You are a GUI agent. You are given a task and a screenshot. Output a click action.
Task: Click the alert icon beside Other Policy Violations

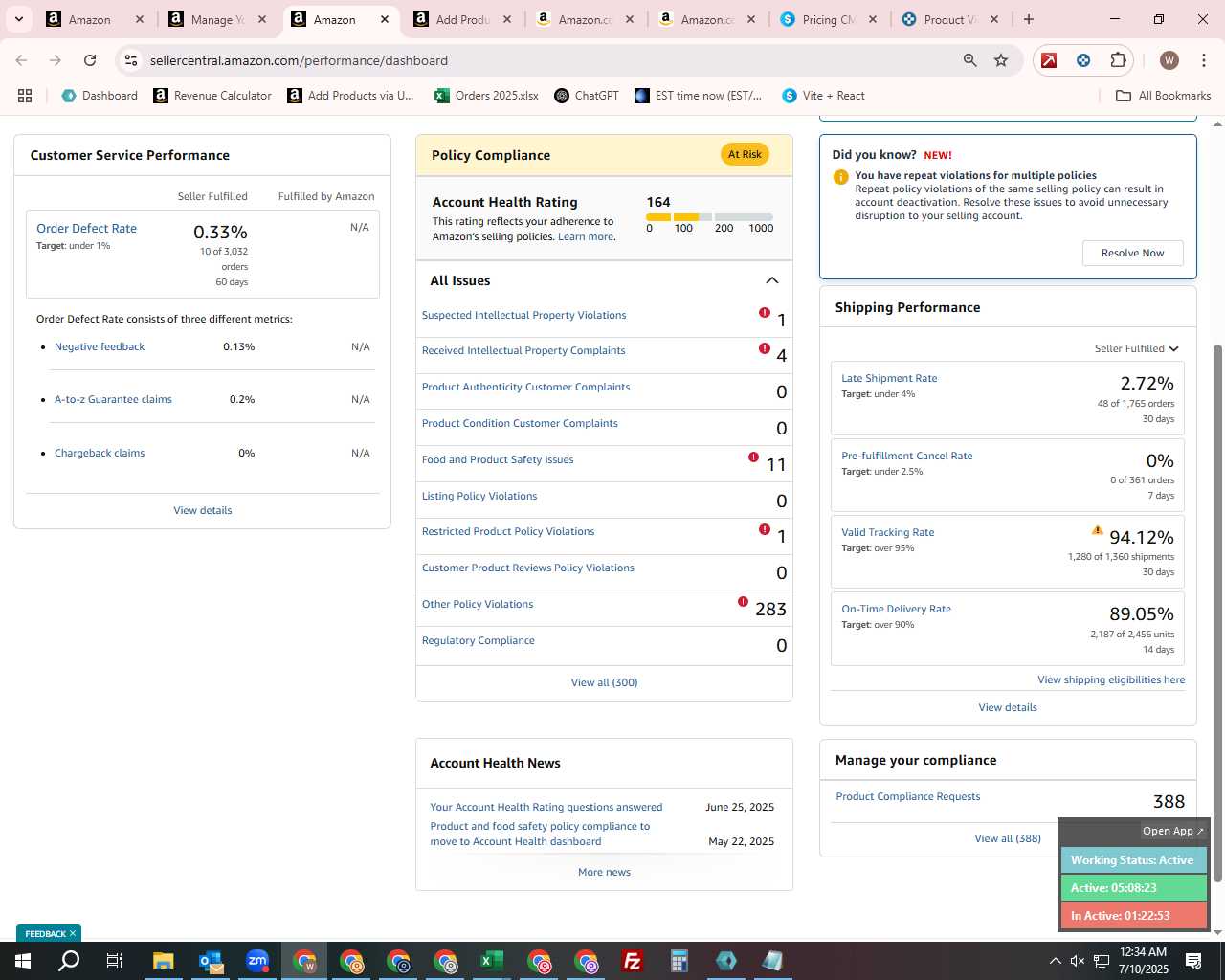pyautogui.click(x=743, y=602)
